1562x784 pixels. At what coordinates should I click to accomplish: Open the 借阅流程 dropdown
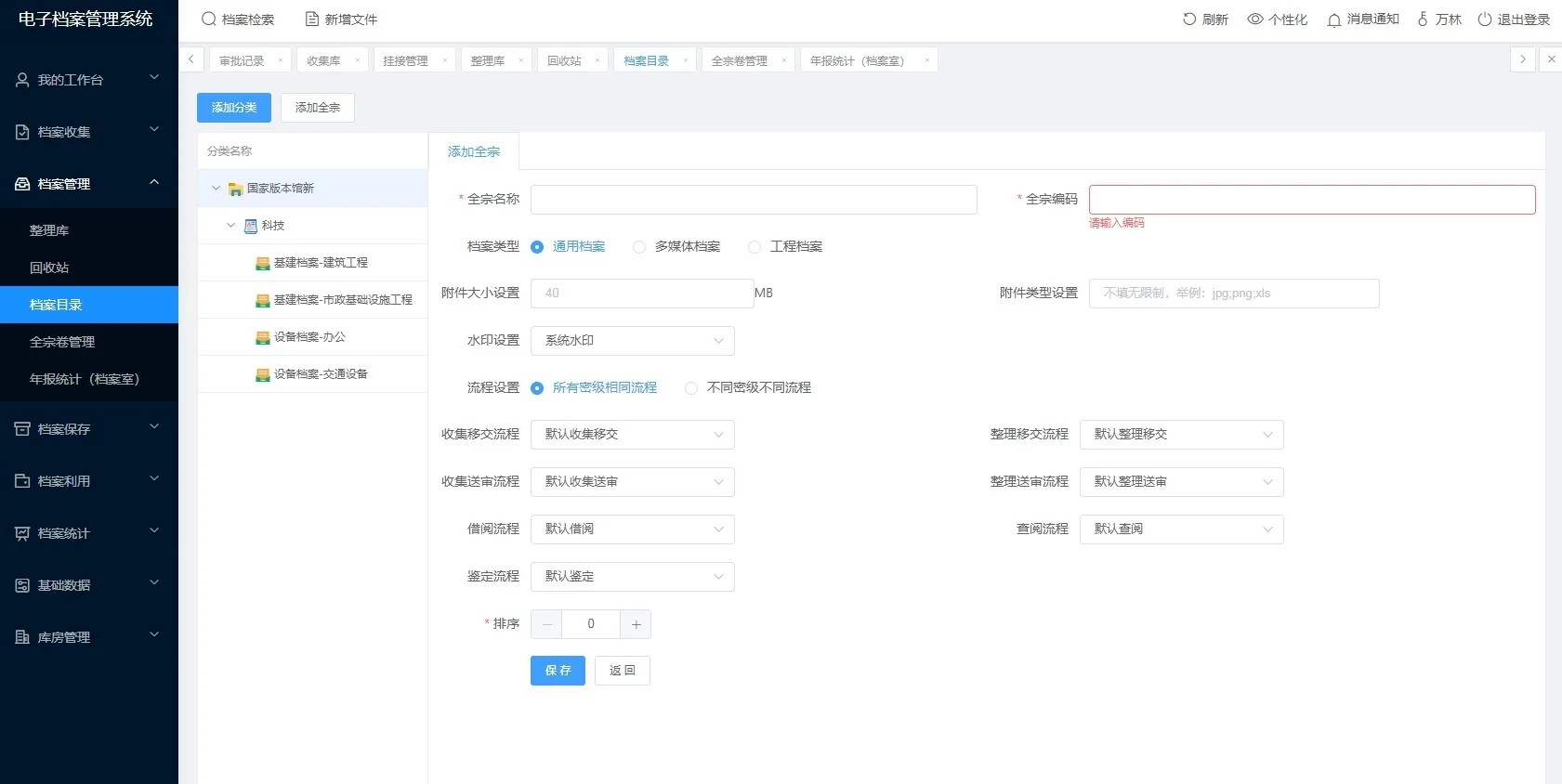point(633,529)
